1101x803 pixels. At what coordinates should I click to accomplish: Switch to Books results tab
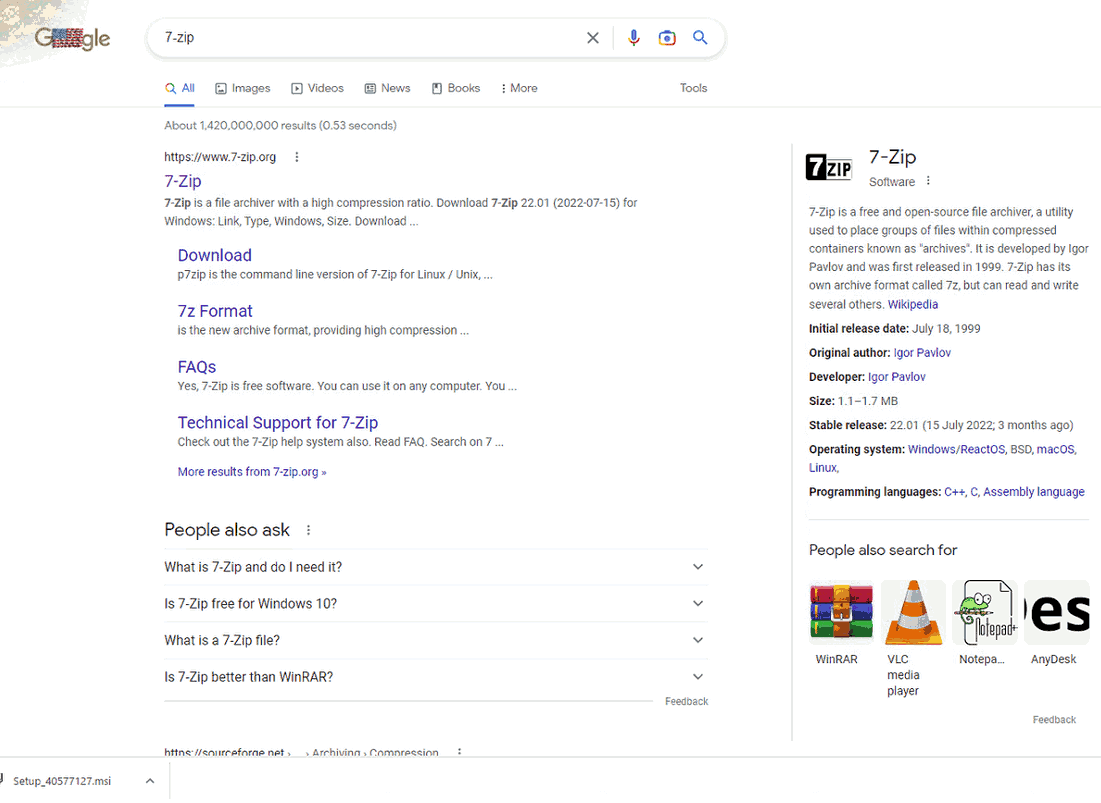click(x=456, y=88)
